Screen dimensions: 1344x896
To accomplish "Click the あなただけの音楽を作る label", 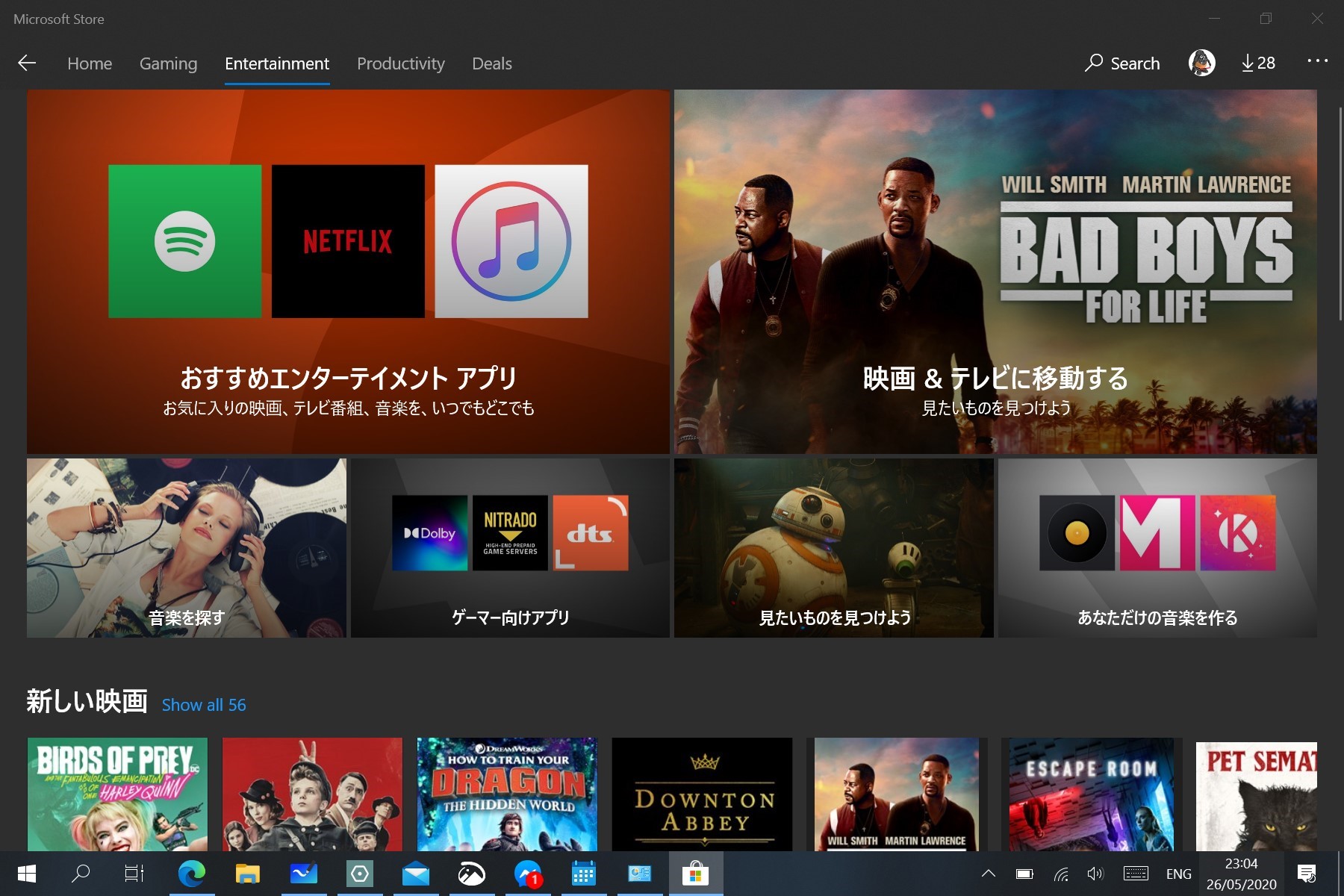I will [1157, 617].
